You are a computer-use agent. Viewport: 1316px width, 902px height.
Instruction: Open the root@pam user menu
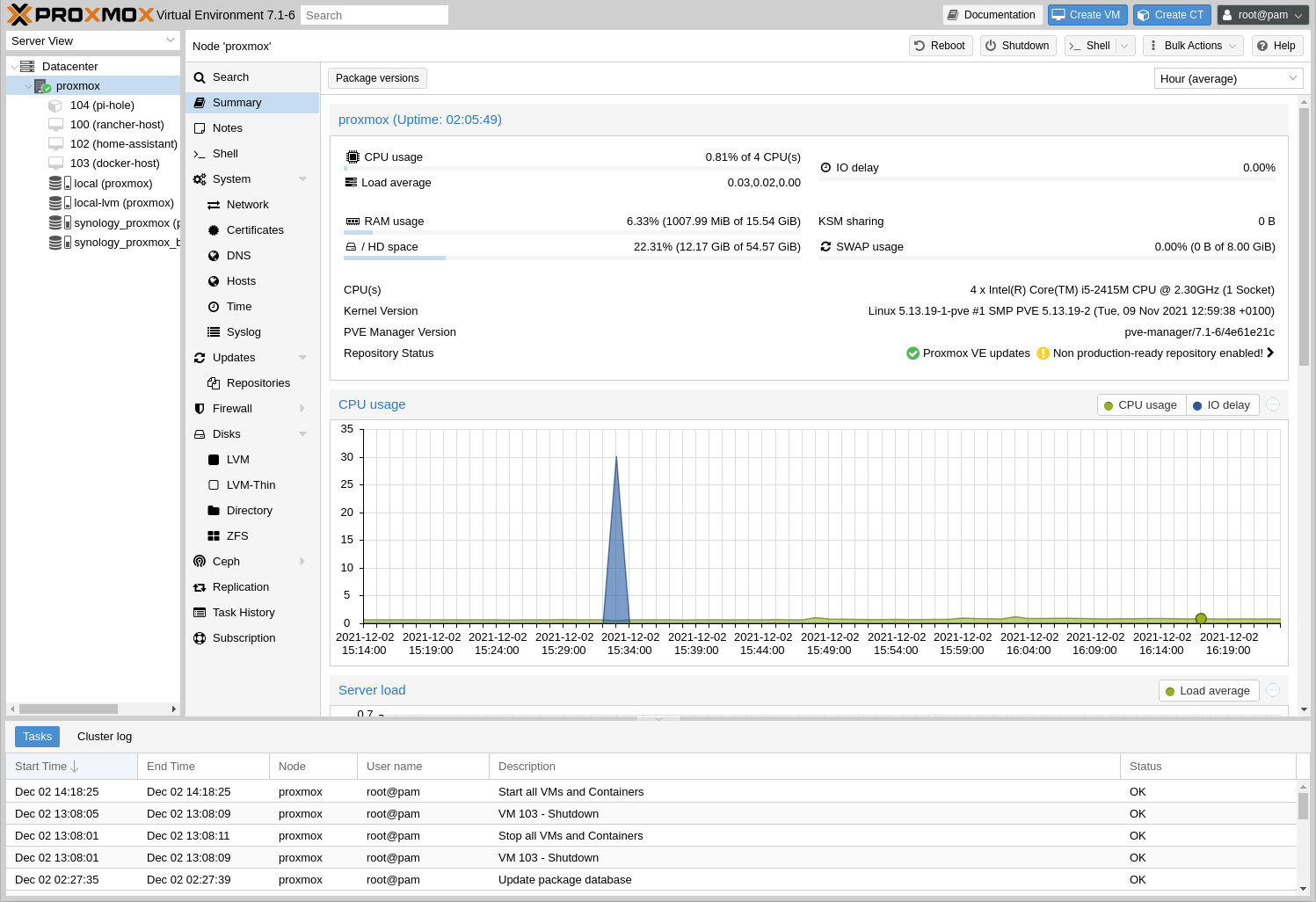coord(1262,14)
